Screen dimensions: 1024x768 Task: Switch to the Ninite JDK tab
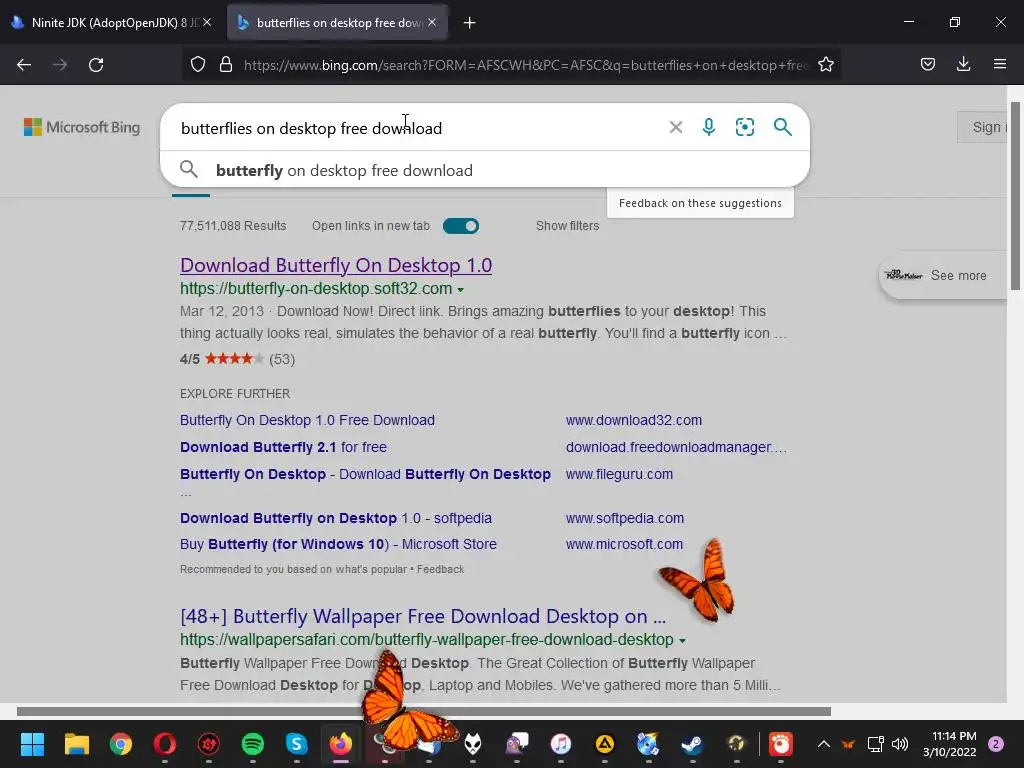[x=111, y=22]
